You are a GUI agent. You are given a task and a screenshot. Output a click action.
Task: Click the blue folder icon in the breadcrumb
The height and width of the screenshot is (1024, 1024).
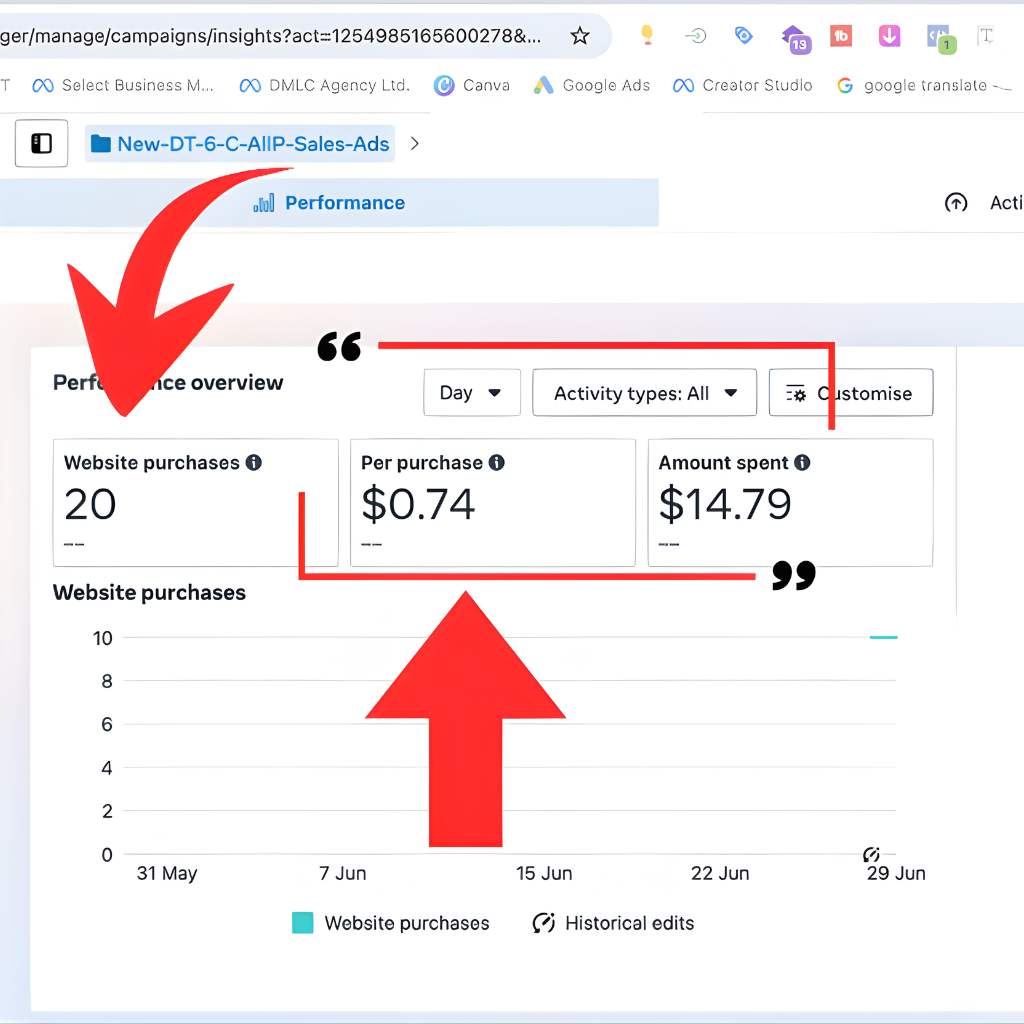(x=101, y=143)
